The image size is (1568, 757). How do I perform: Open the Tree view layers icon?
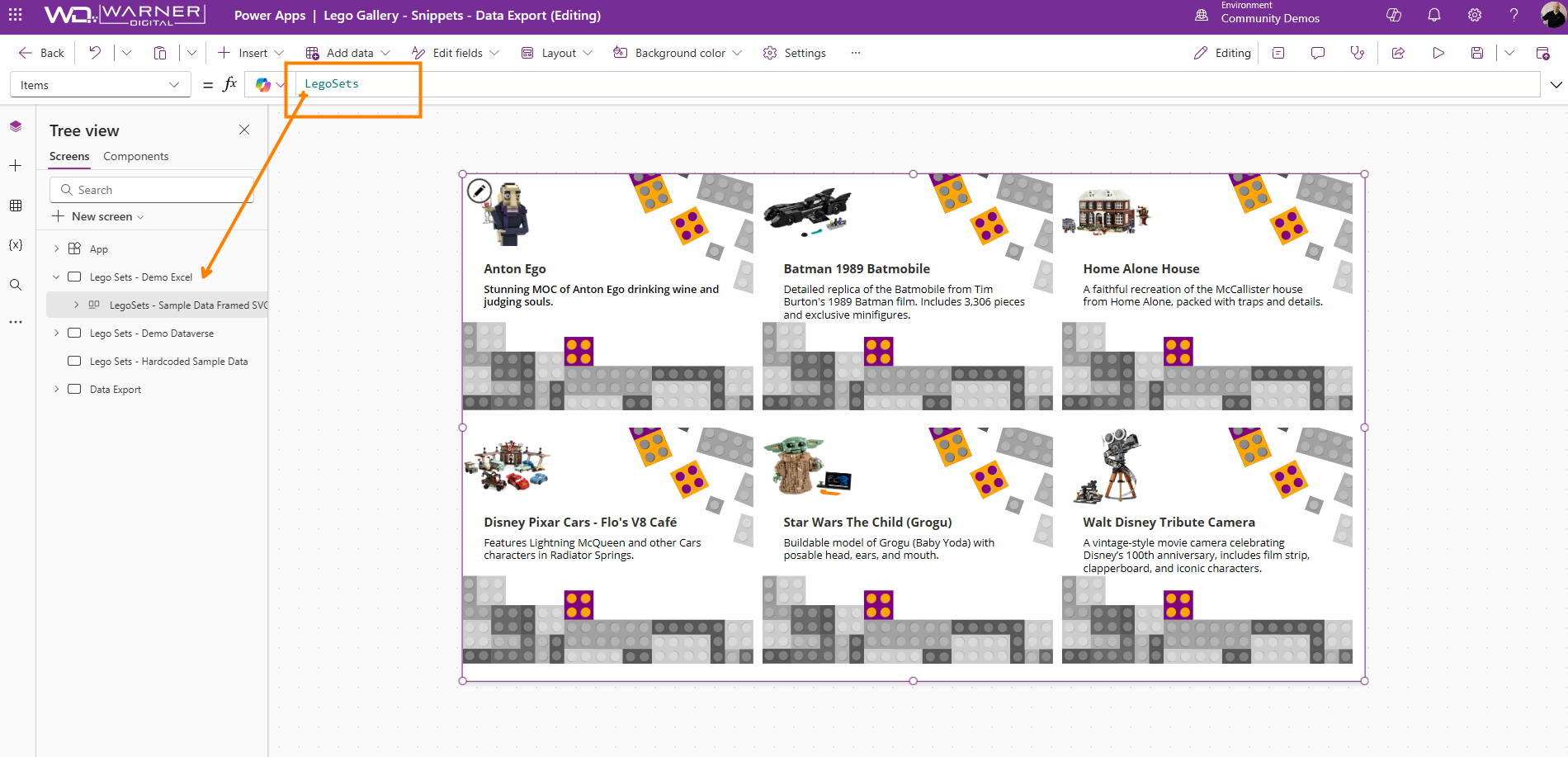point(16,126)
